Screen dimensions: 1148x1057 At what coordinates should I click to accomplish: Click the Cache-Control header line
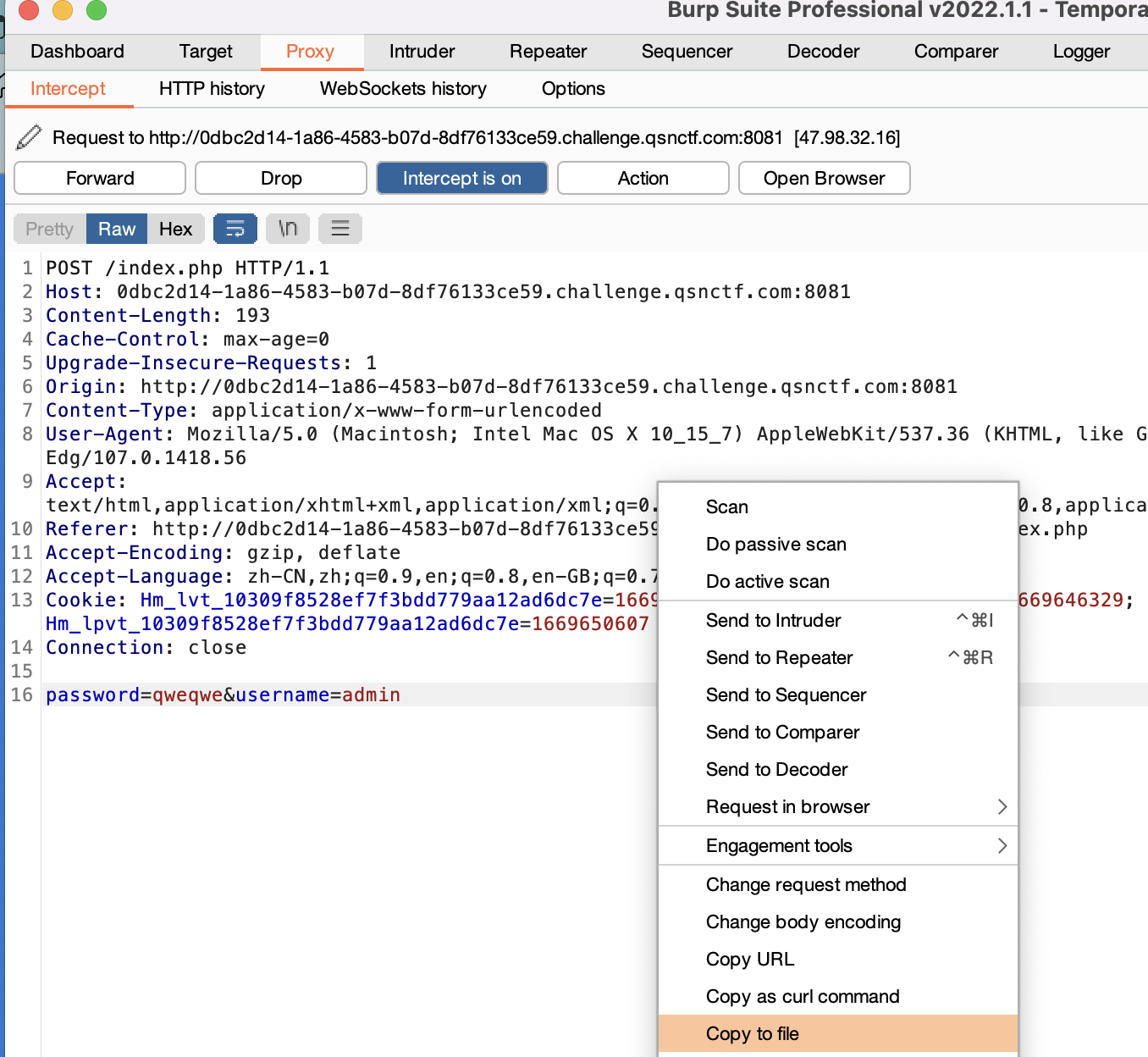pos(187,339)
